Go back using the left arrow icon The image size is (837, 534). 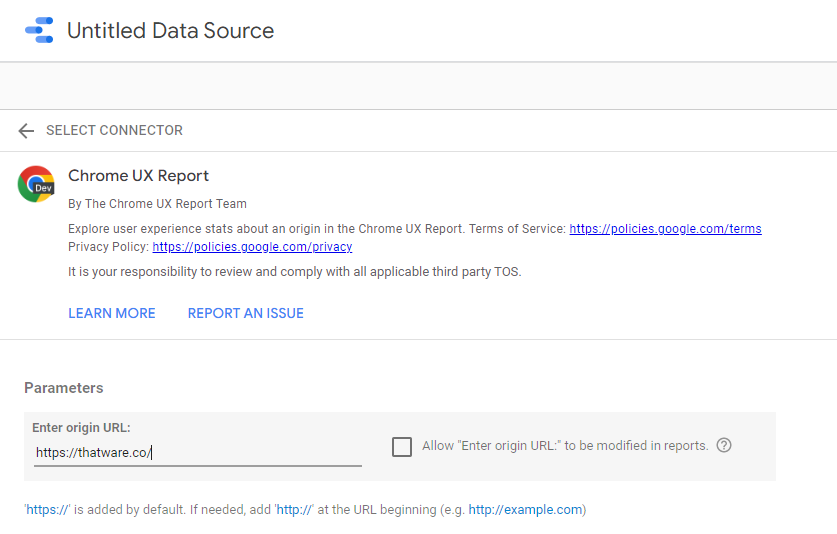tap(26, 130)
